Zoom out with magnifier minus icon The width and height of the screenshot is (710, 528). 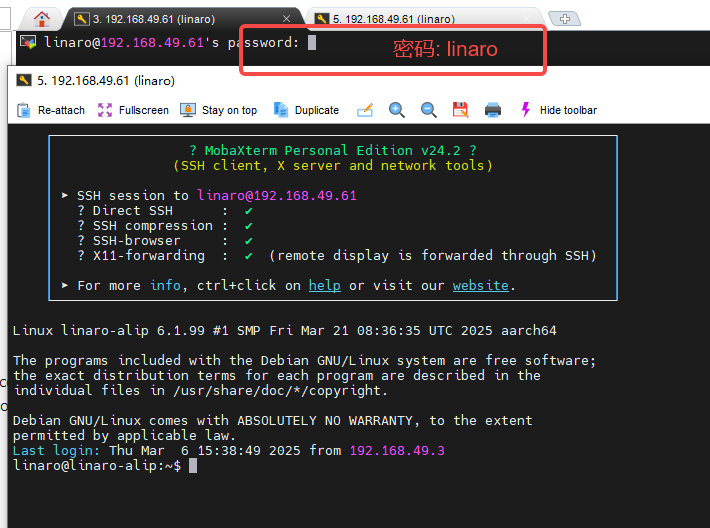pyautogui.click(x=429, y=110)
